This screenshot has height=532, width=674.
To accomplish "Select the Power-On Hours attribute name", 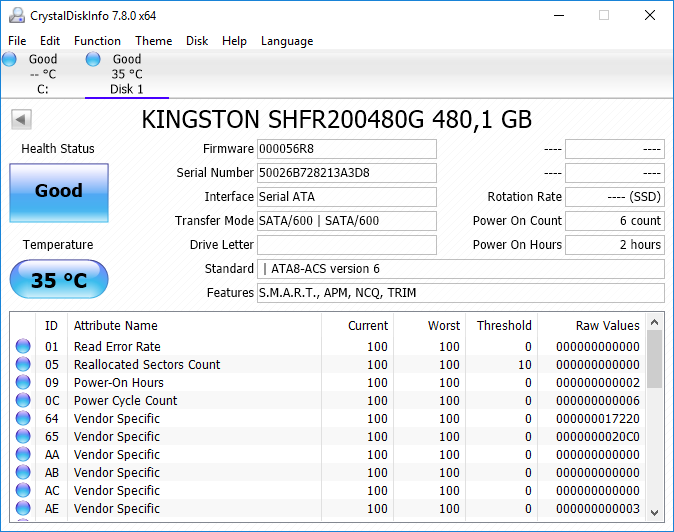I will [119, 382].
